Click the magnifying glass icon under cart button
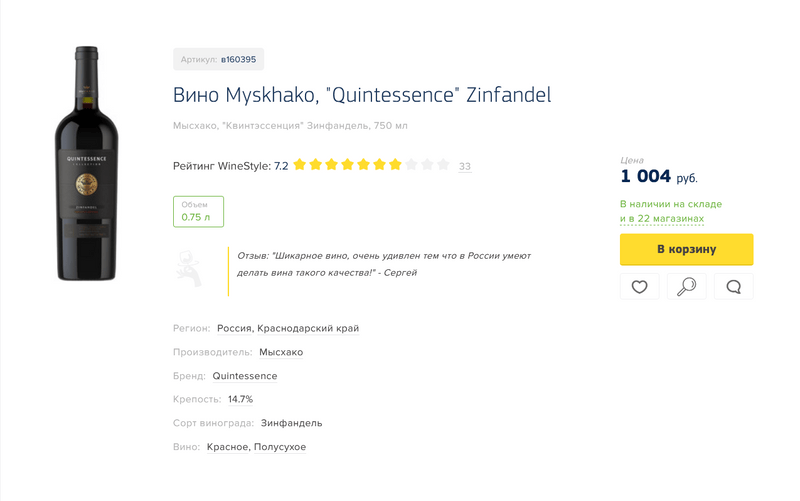The image size is (800, 501). coord(686,287)
